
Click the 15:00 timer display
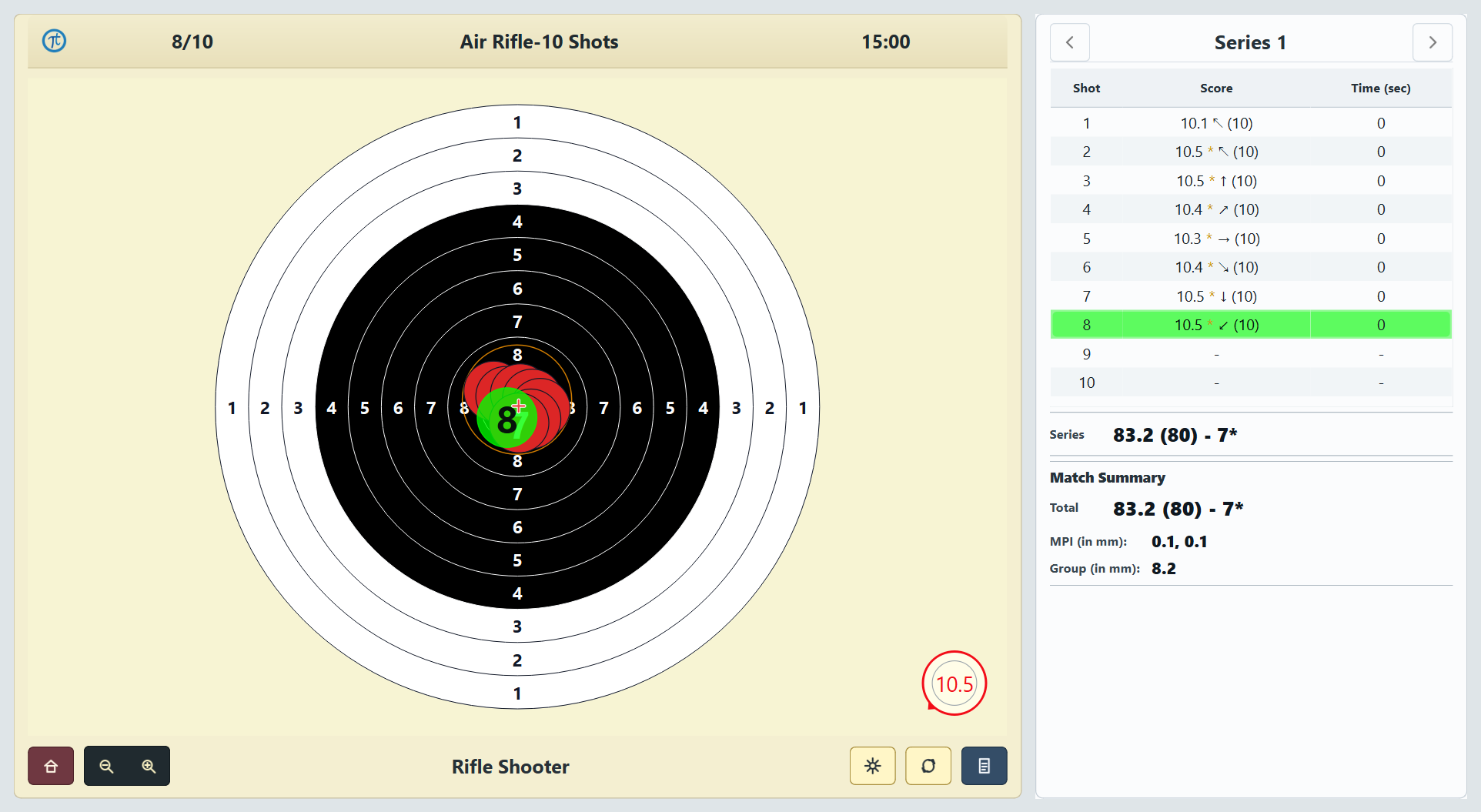(x=885, y=42)
